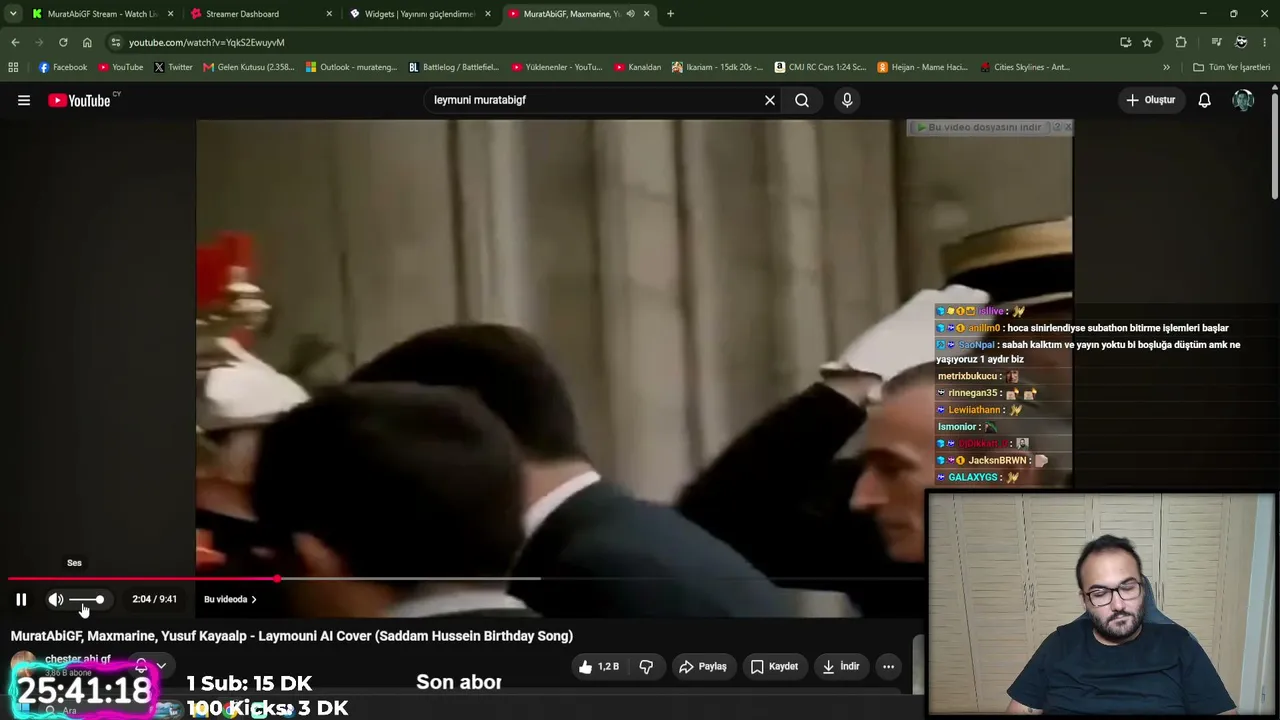
Task: Go to YouTube home via the logo
Action: (79, 100)
